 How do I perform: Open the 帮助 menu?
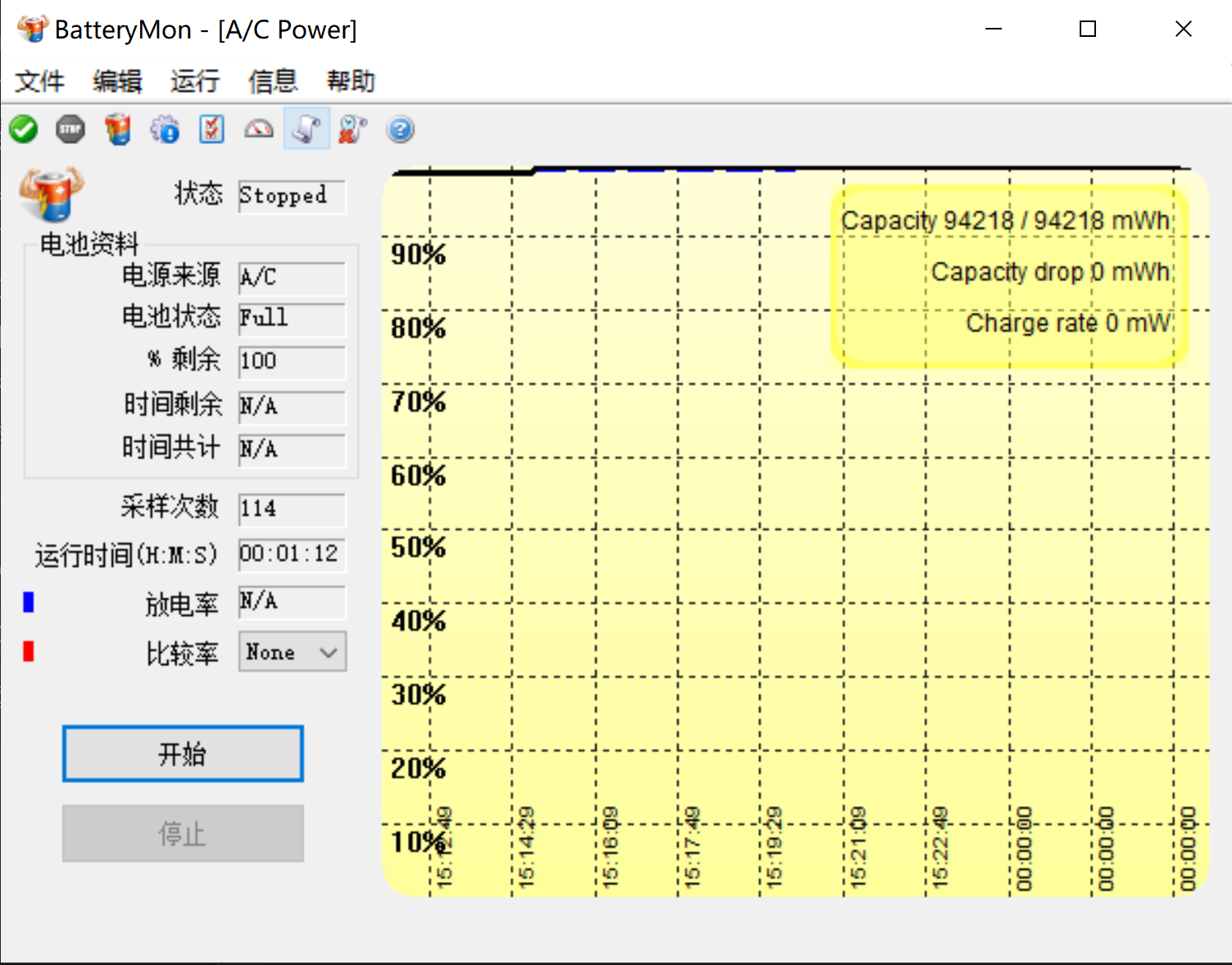click(x=351, y=81)
